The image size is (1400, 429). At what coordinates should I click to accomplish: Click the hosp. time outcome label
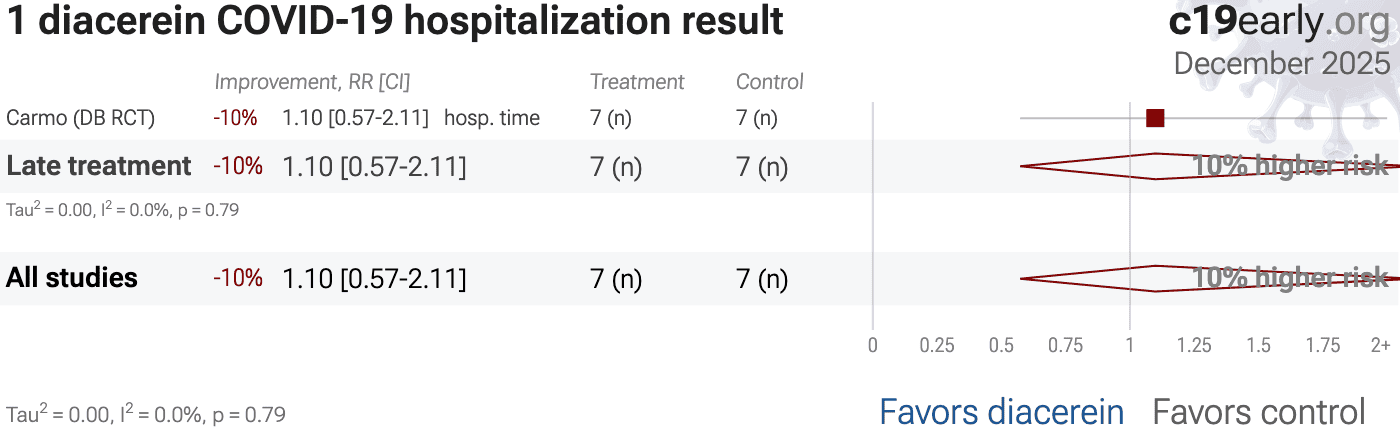coord(492,118)
